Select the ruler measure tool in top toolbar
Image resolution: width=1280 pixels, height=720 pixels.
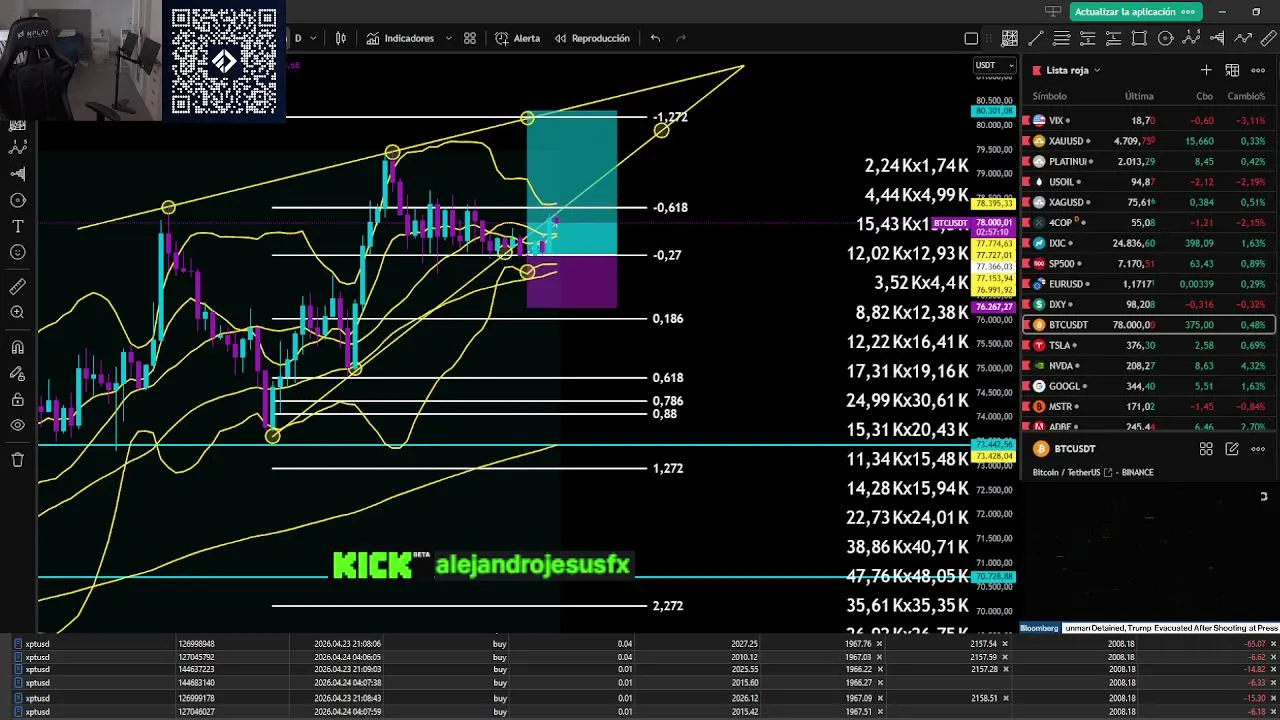[x=1269, y=39]
